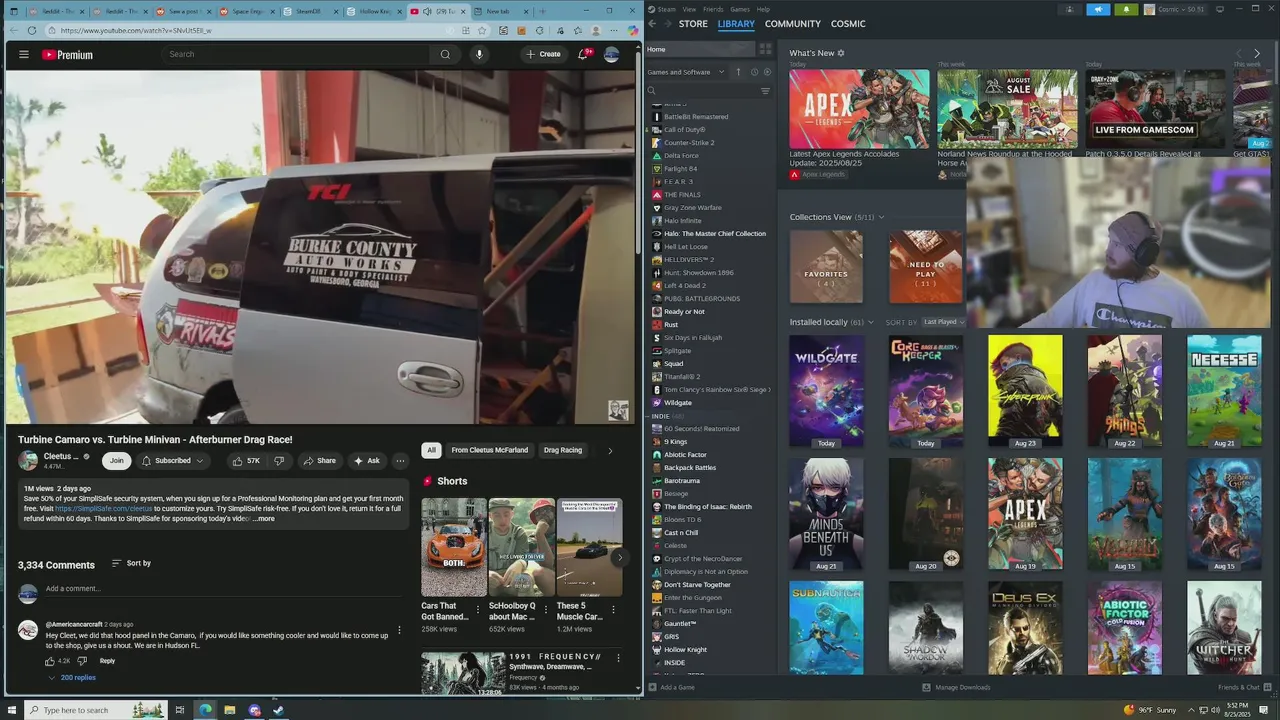The width and height of the screenshot is (1280, 720).
Task: Switch to the Hollow Knight browser tab
Action: pos(374,11)
